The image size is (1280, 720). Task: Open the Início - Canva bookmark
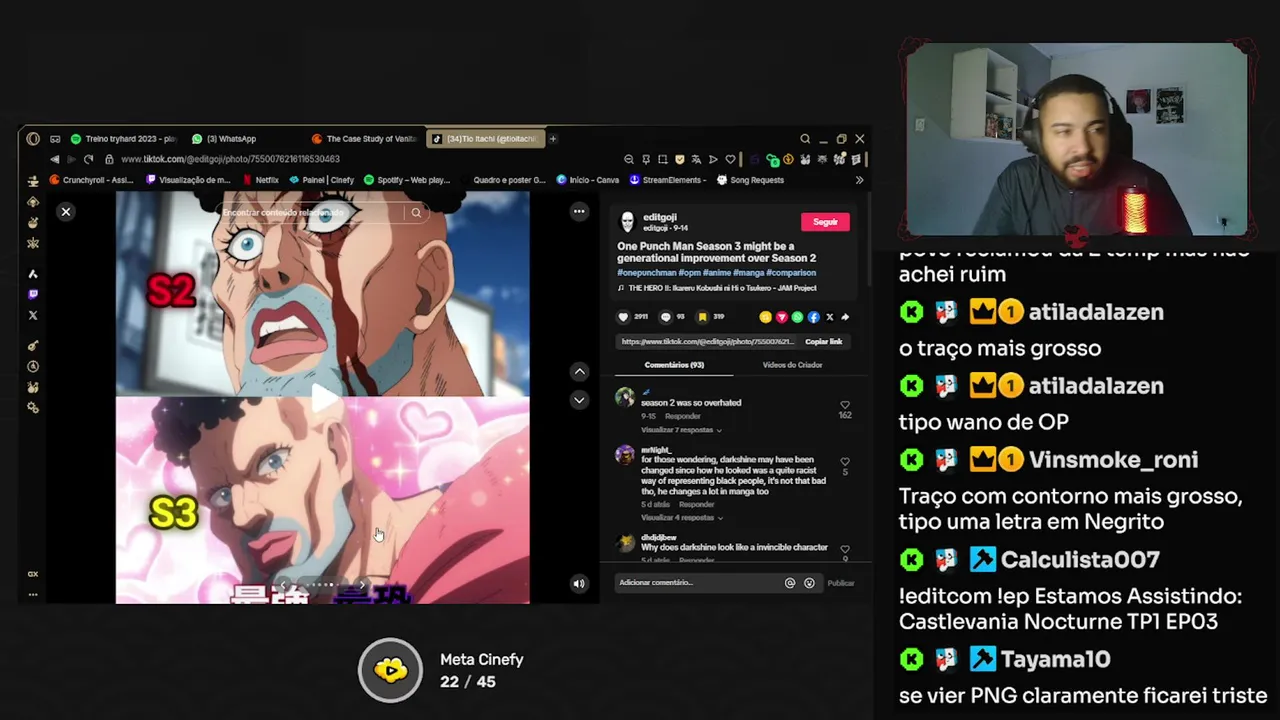coord(588,180)
